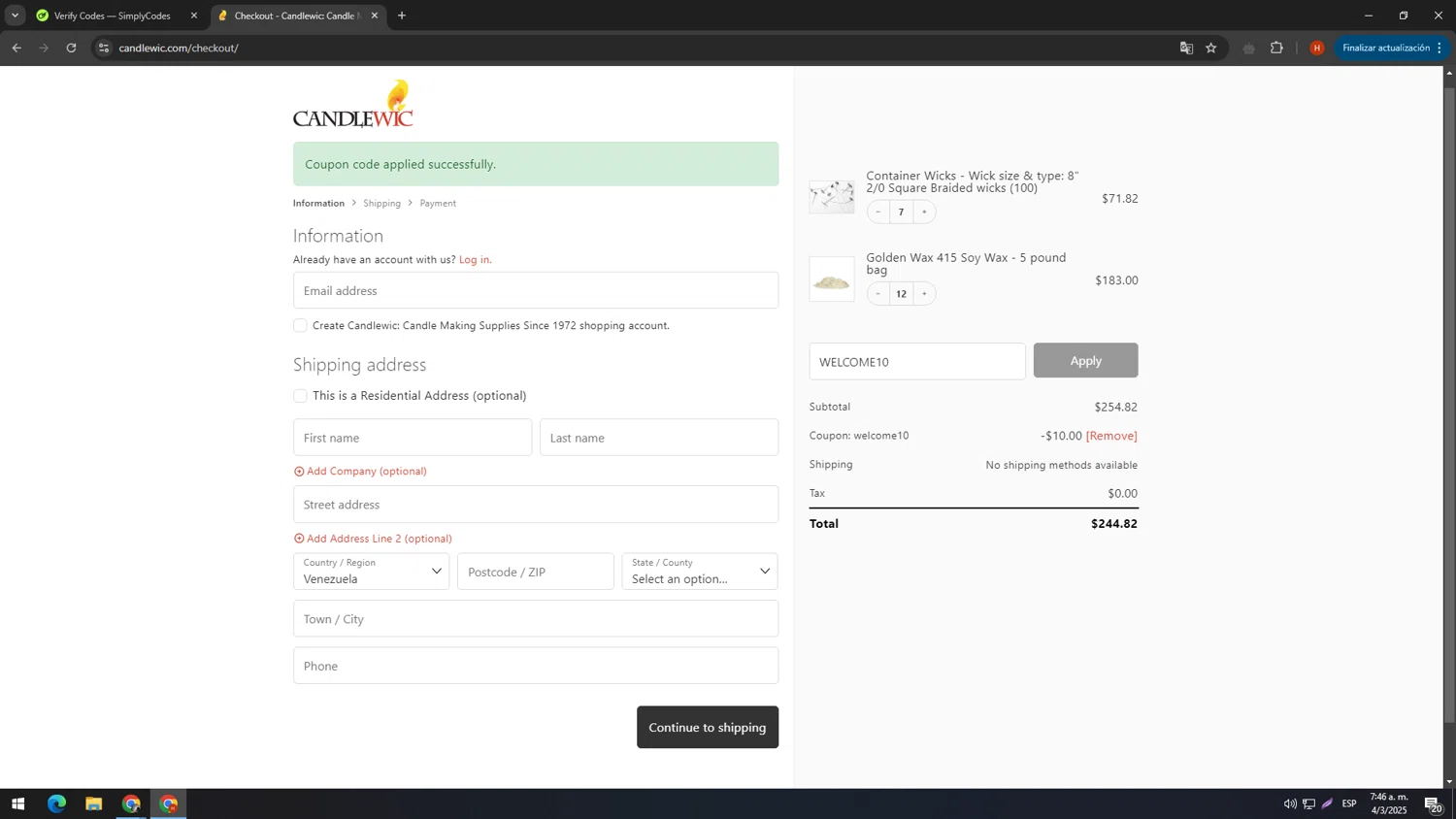This screenshot has height=819, width=1456.
Task: Check This is a Residential Address
Action: [300, 395]
